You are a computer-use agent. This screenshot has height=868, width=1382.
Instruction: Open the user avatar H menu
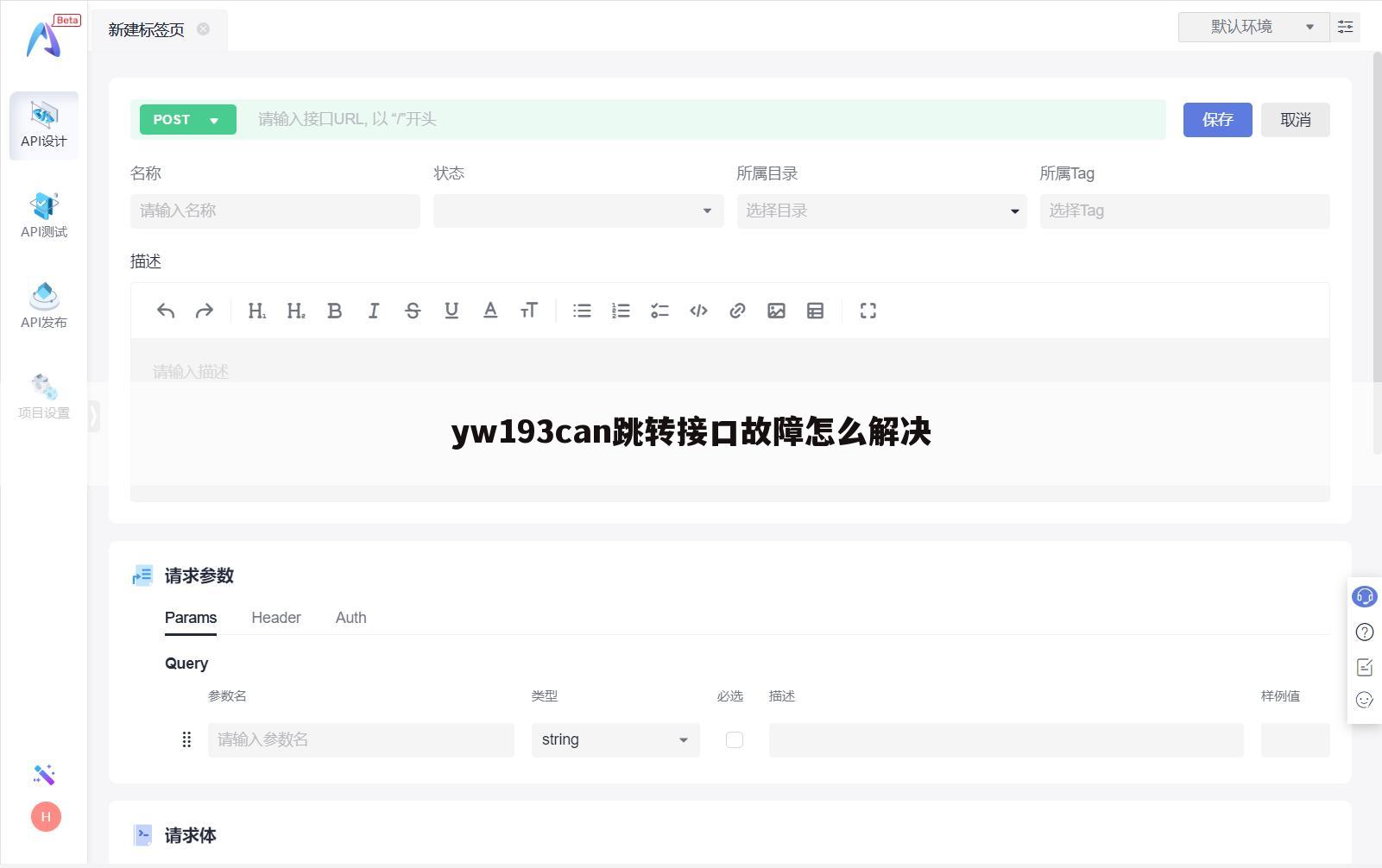pos(46,816)
